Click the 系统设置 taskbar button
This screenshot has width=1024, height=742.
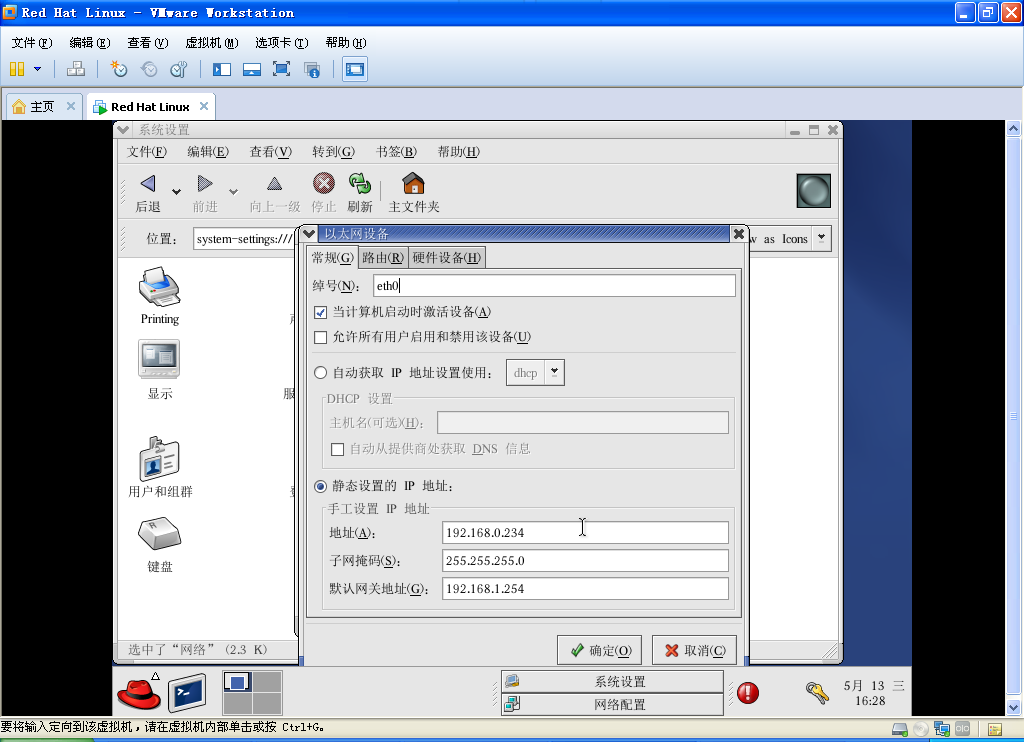[x=612, y=681]
